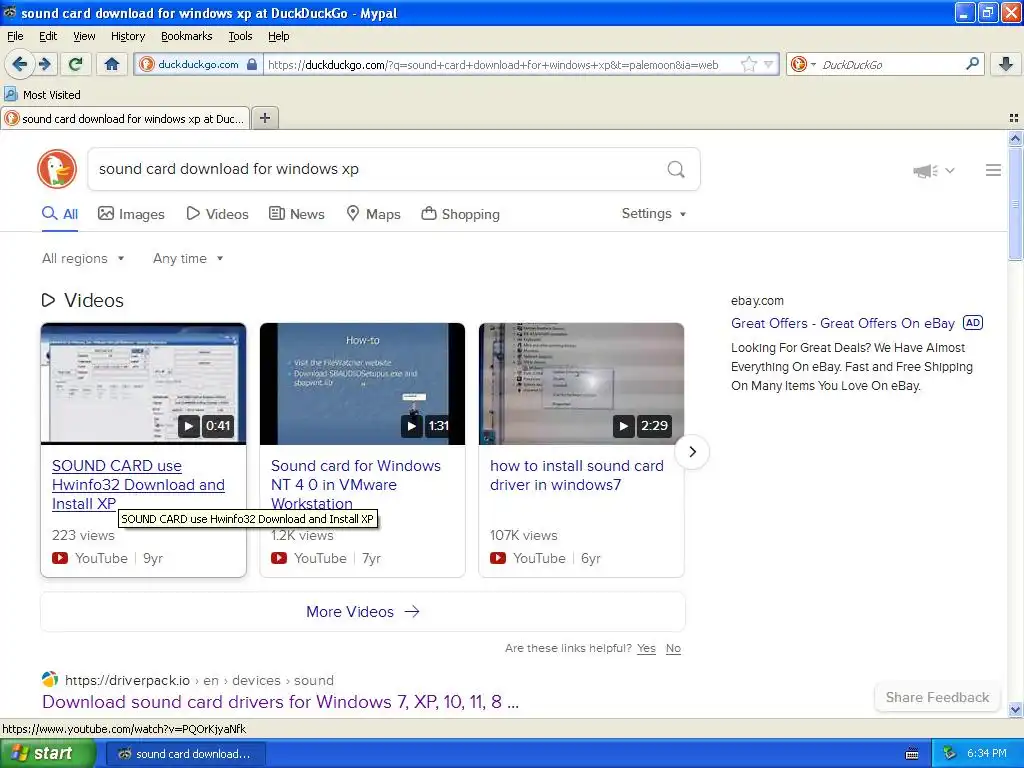The height and width of the screenshot is (768, 1024).
Task: Open the hamburger side menu
Action: tap(993, 170)
